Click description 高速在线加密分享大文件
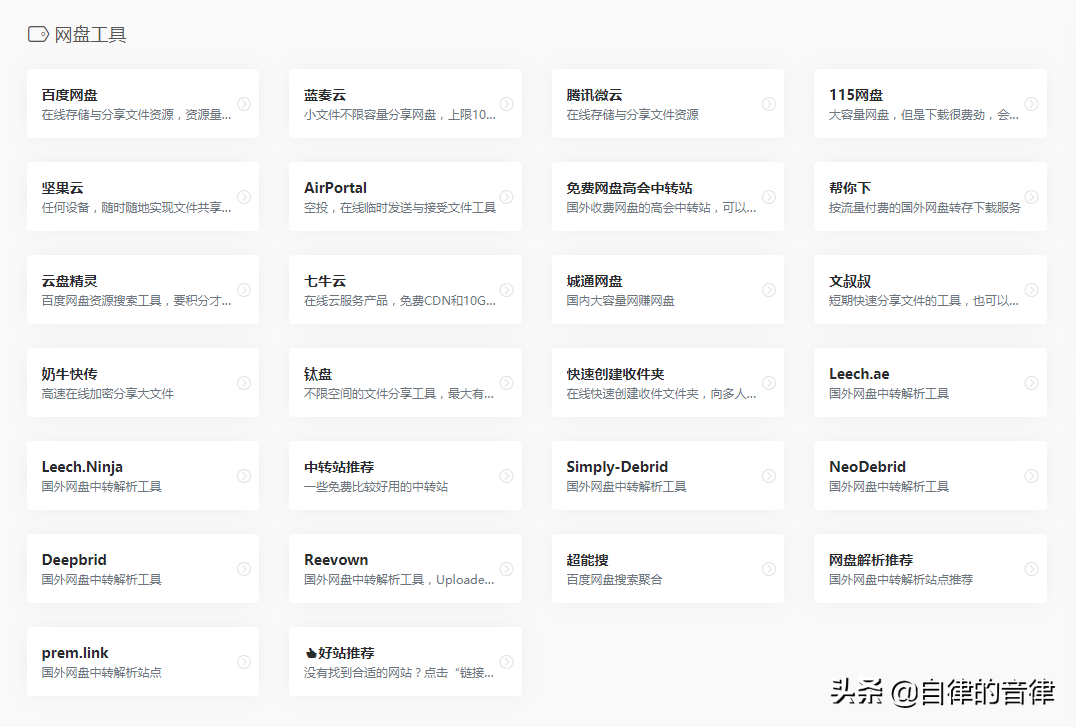This screenshot has height=727, width=1076. 108,393
